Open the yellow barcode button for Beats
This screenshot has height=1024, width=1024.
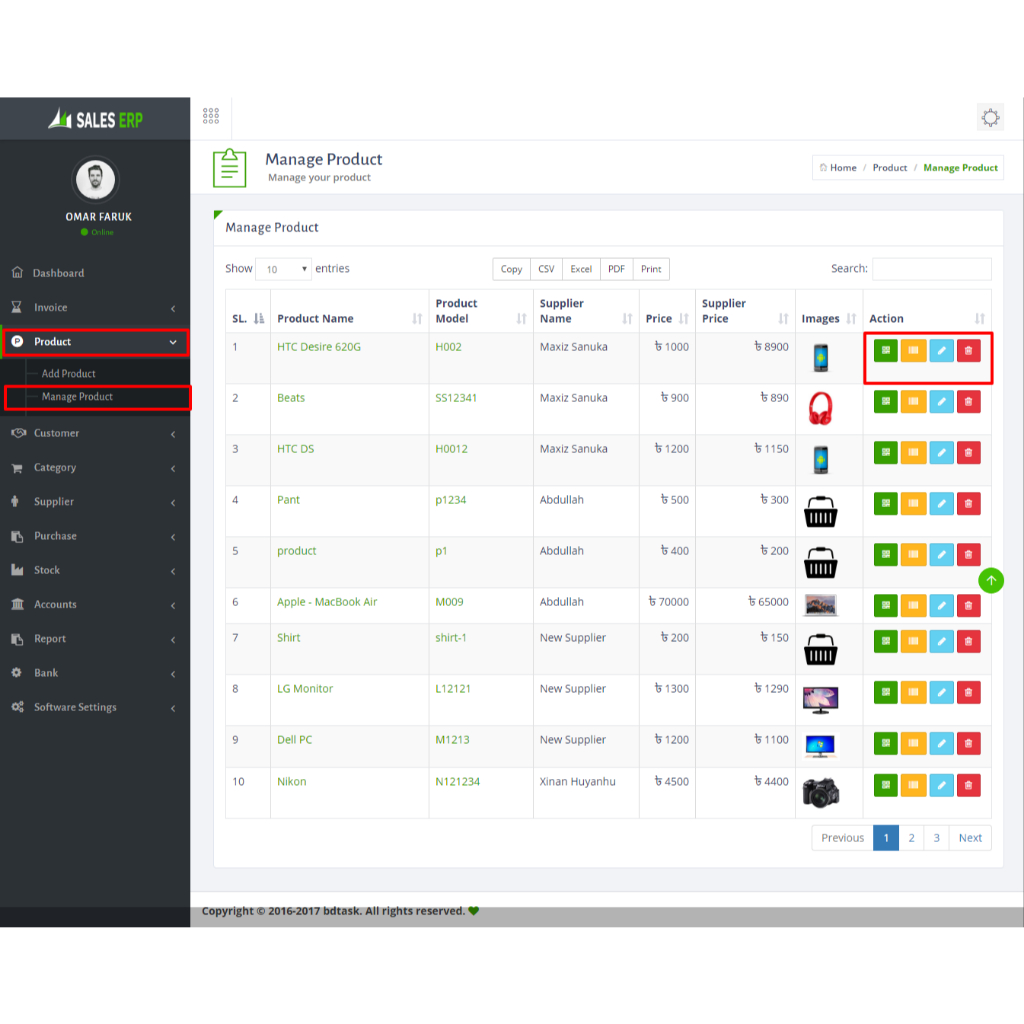click(x=913, y=402)
